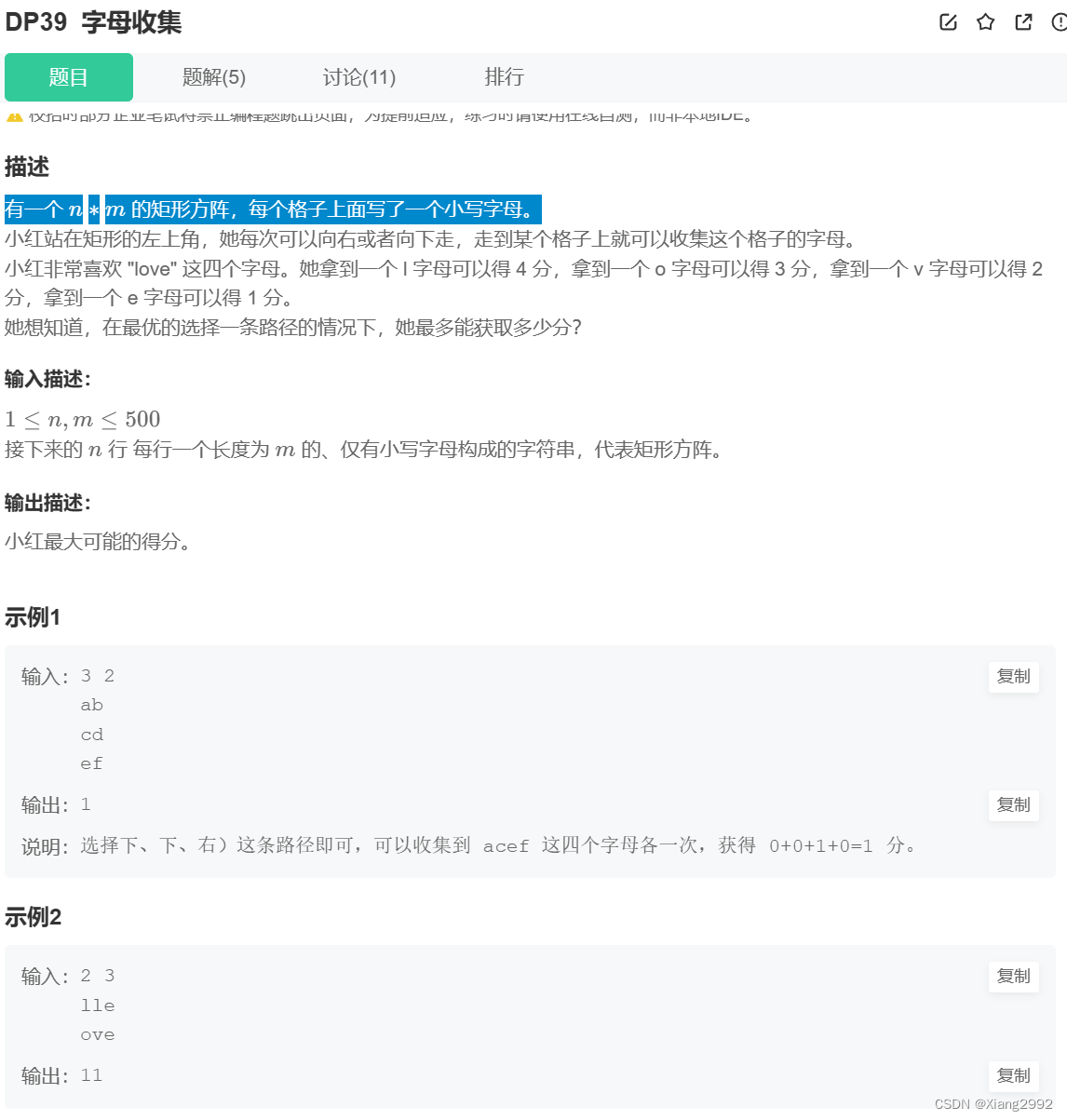Open the edit/feedback pencil icon

click(948, 23)
